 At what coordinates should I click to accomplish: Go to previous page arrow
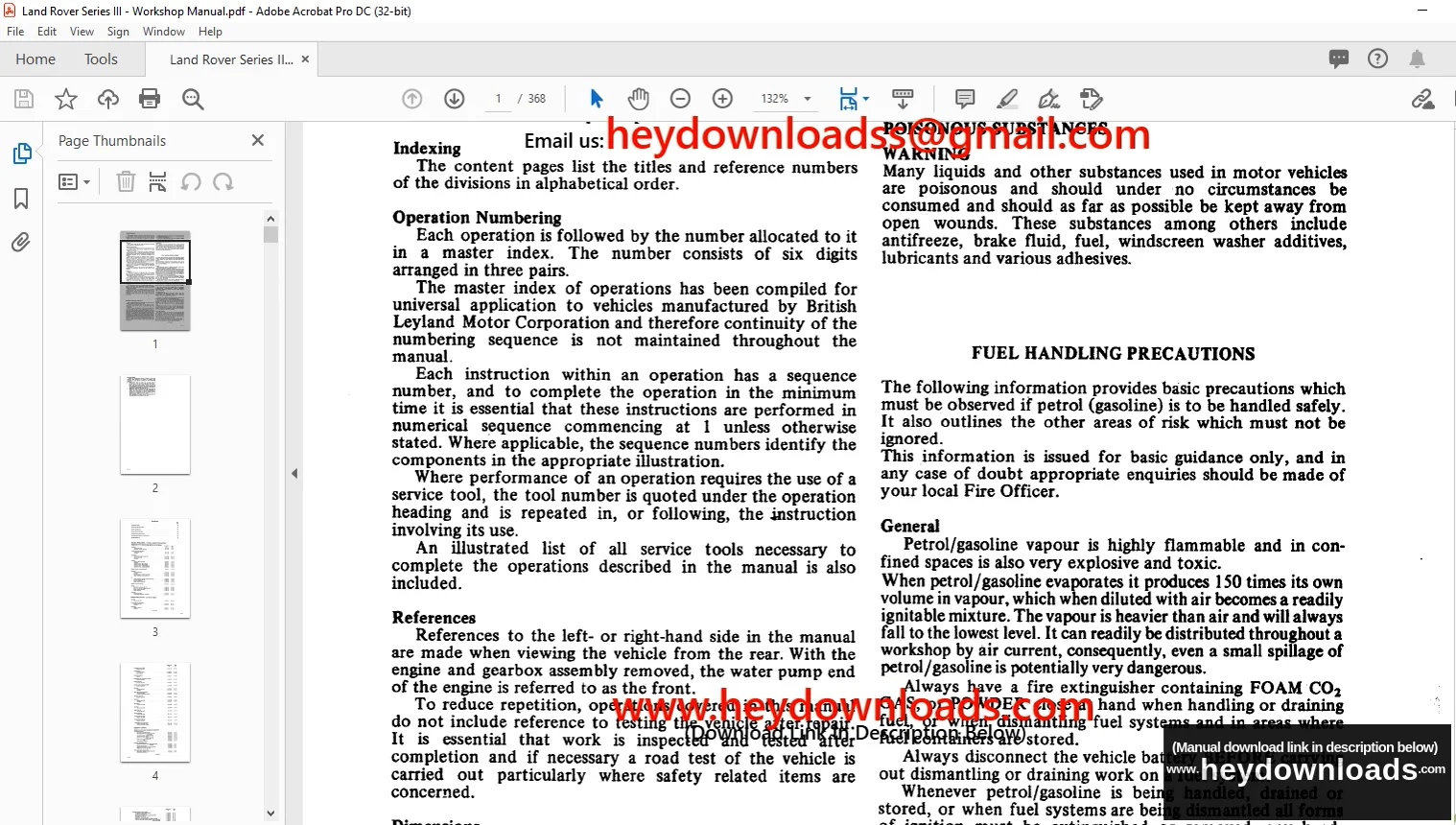click(412, 99)
